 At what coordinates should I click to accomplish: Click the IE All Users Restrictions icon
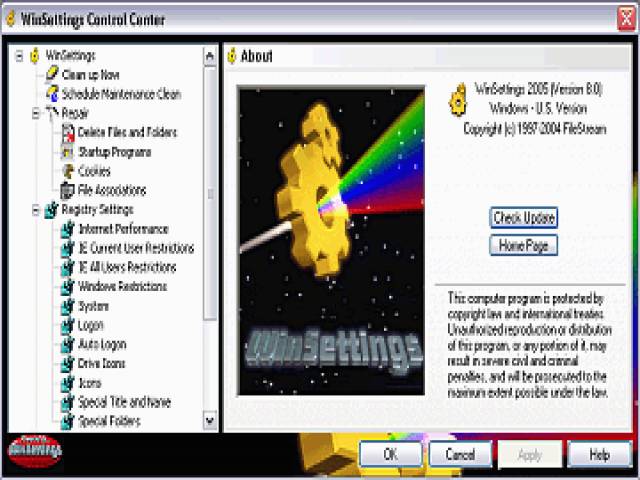(x=67, y=267)
